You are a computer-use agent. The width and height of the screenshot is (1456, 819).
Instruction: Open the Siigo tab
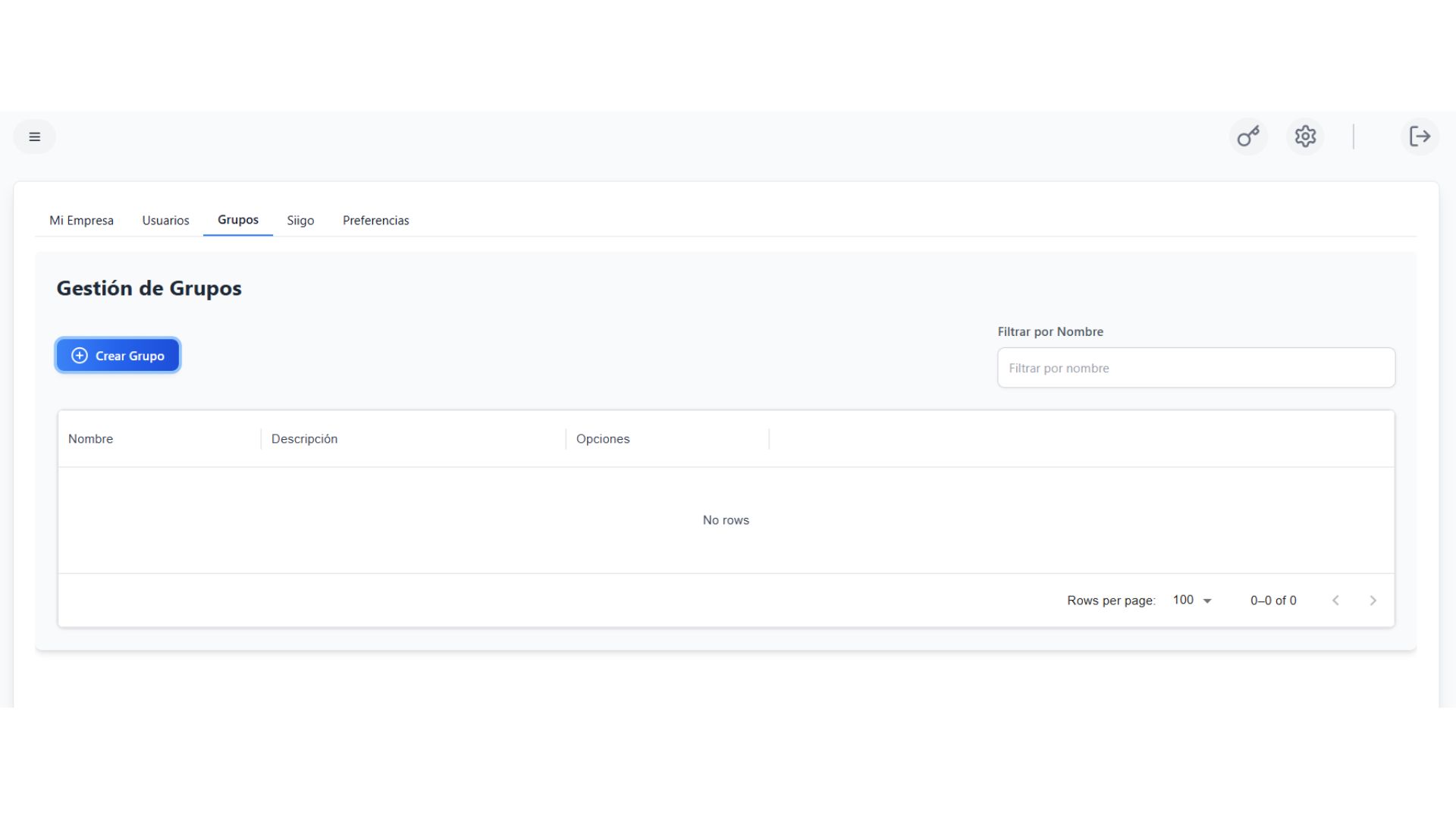(x=300, y=221)
